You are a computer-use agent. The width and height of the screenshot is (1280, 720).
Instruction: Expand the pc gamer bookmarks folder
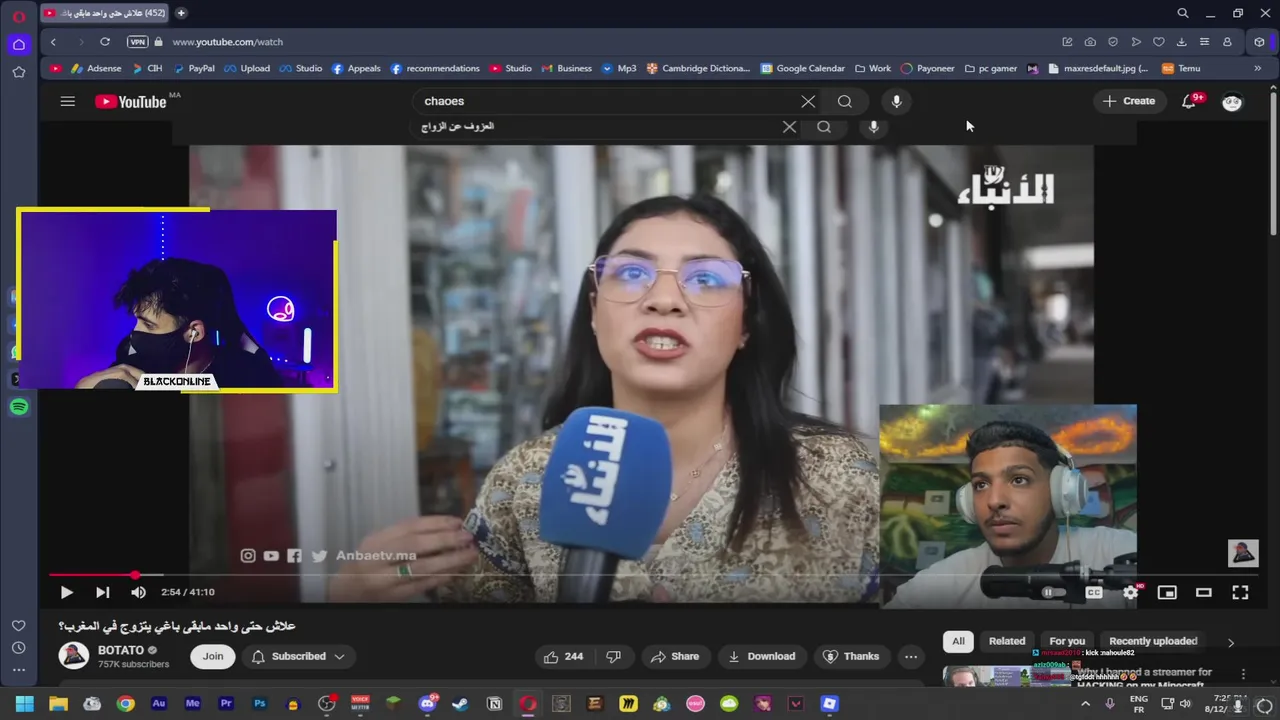click(x=990, y=69)
